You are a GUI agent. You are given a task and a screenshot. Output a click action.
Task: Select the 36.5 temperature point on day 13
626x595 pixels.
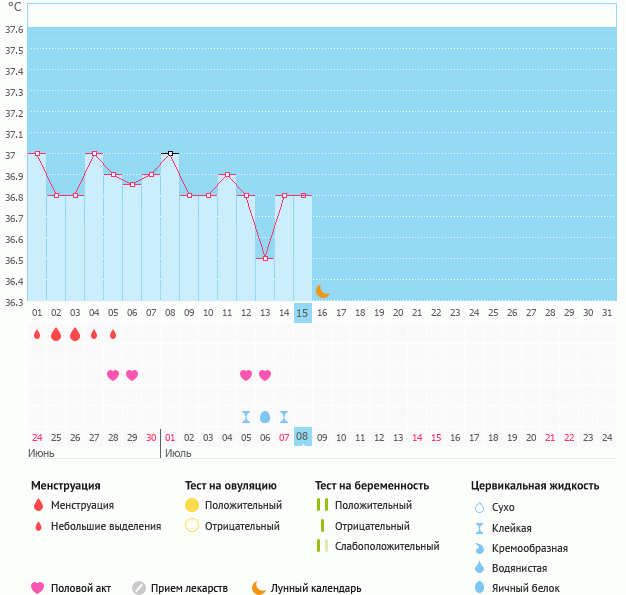(x=265, y=258)
